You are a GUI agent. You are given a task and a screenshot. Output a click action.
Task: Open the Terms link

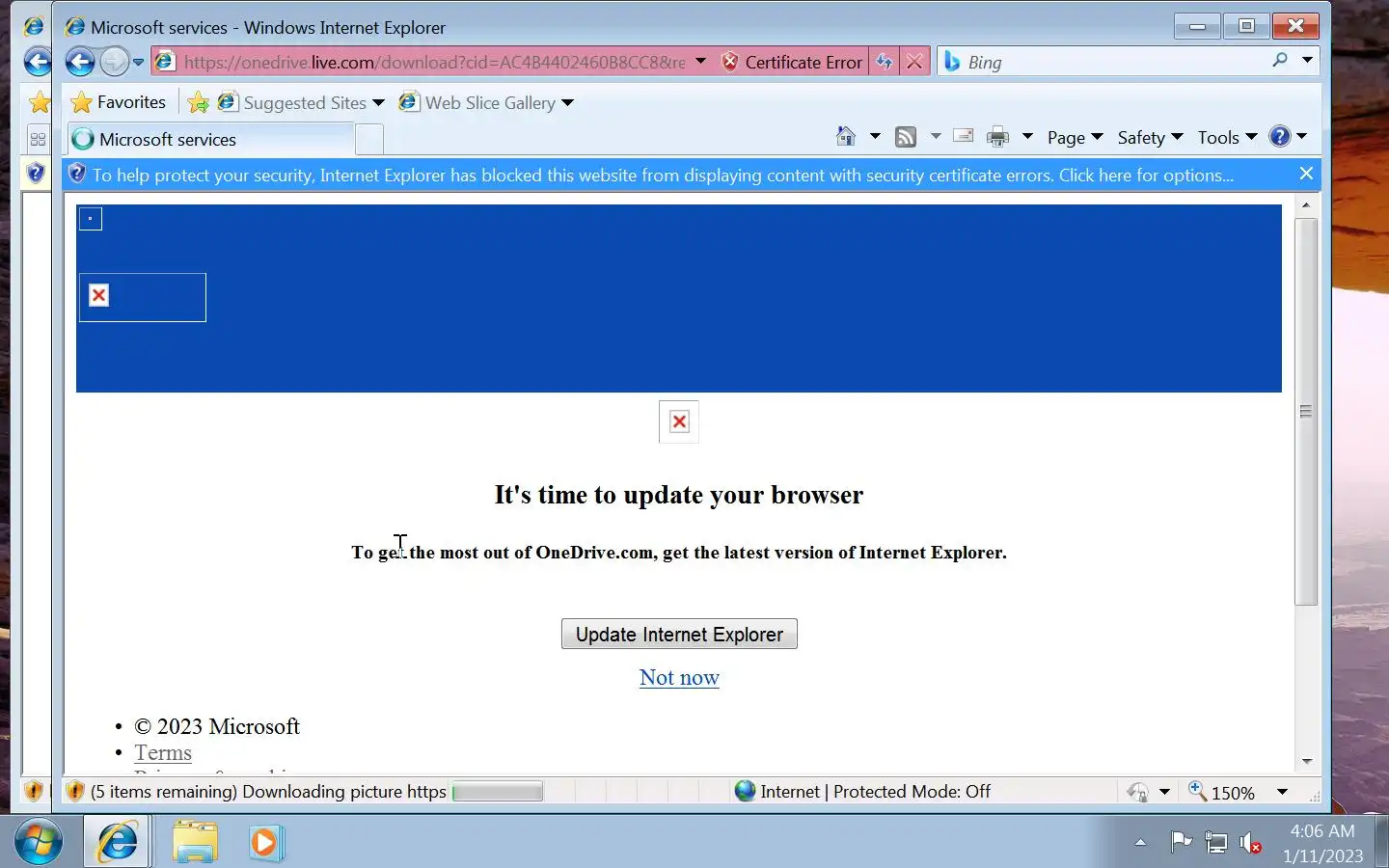click(x=163, y=752)
